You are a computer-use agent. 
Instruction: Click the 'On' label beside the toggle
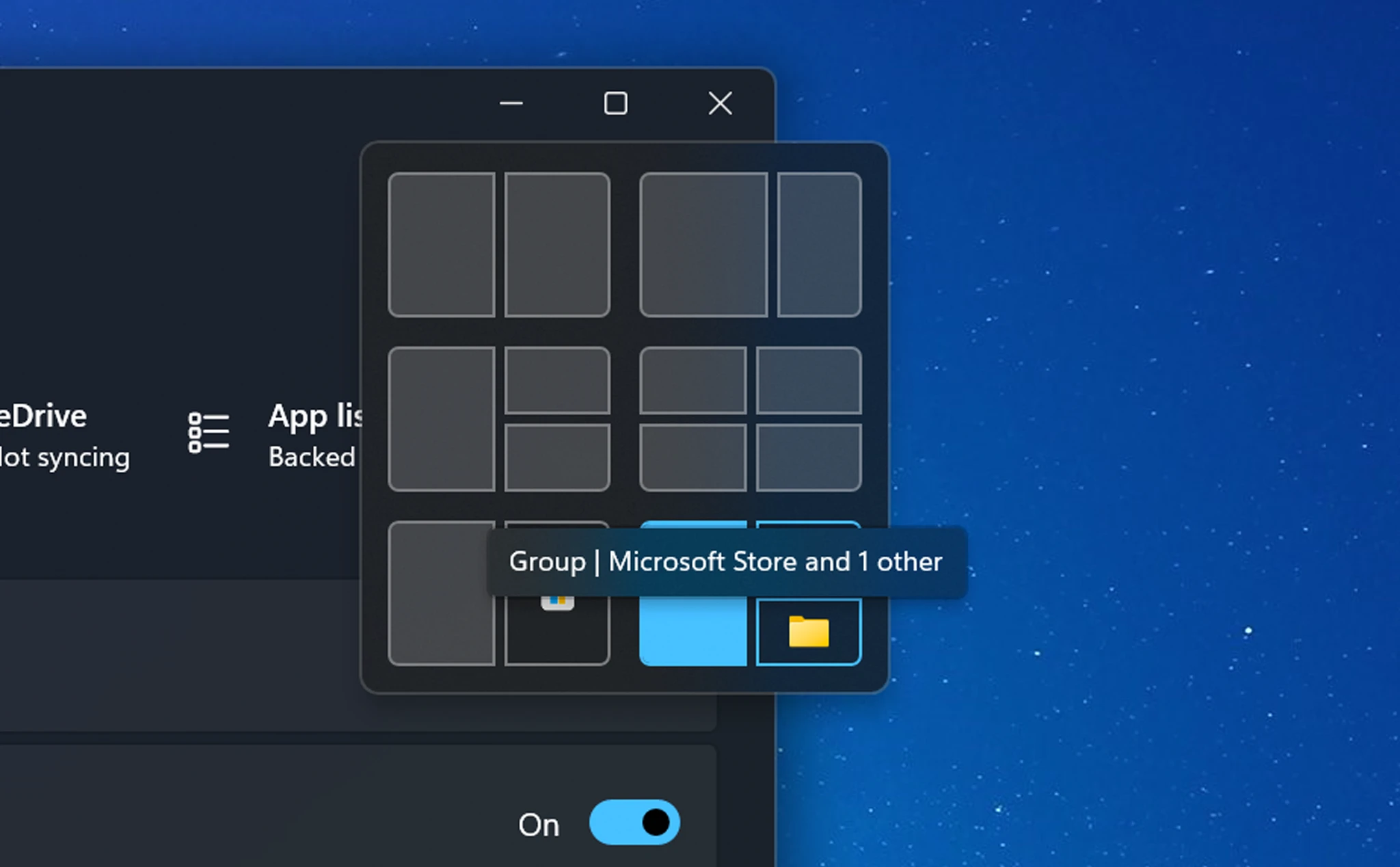(x=539, y=825)
